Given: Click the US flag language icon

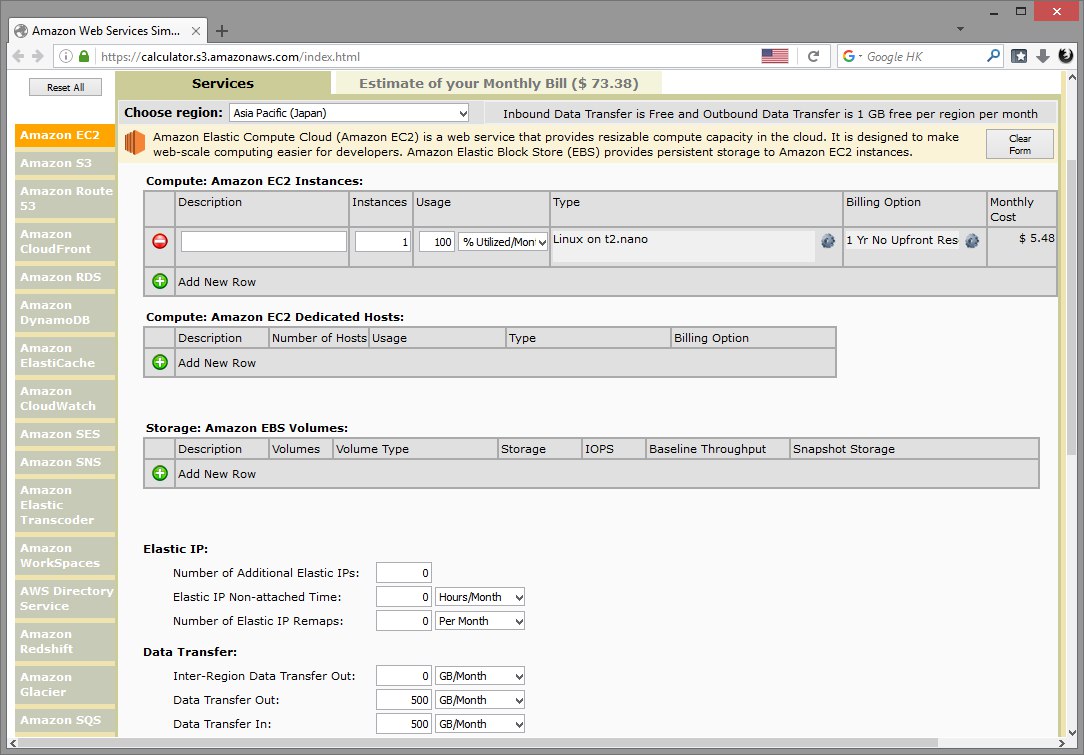Looking at the screenshot, I should coord(774,56).
